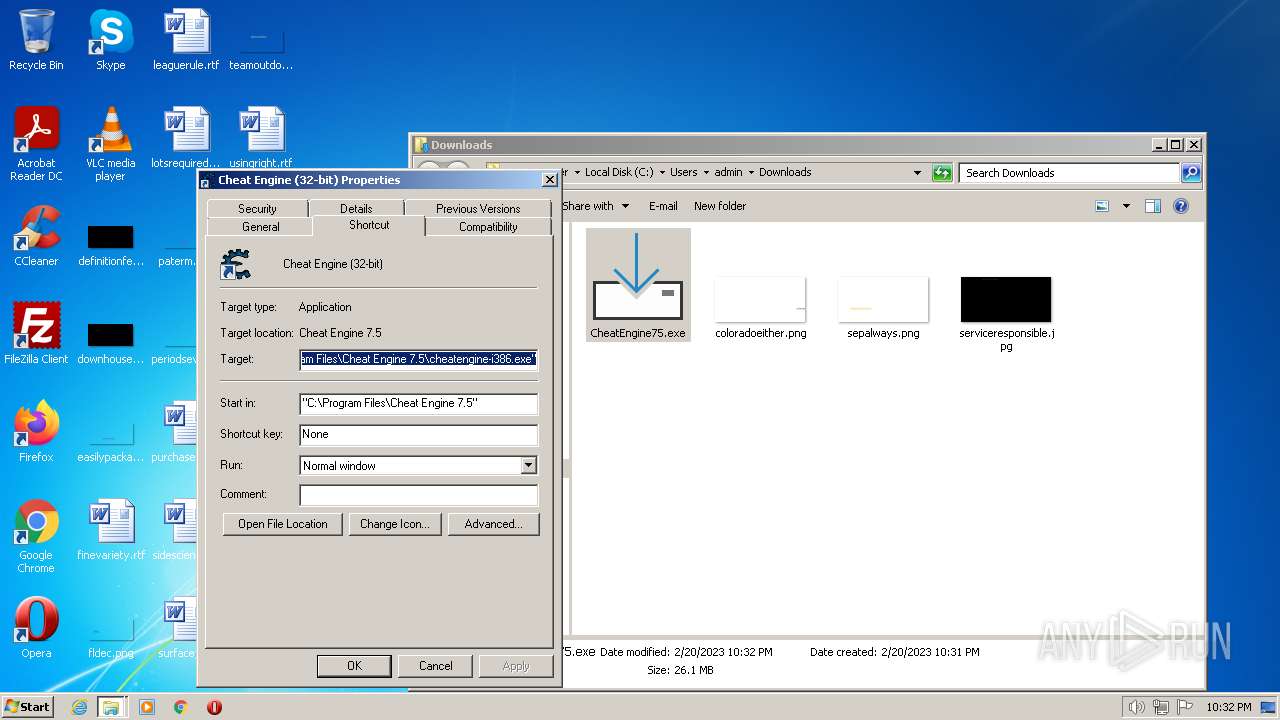
Task: Click New folder toolbar button
Action: click(x=720, y=206)
